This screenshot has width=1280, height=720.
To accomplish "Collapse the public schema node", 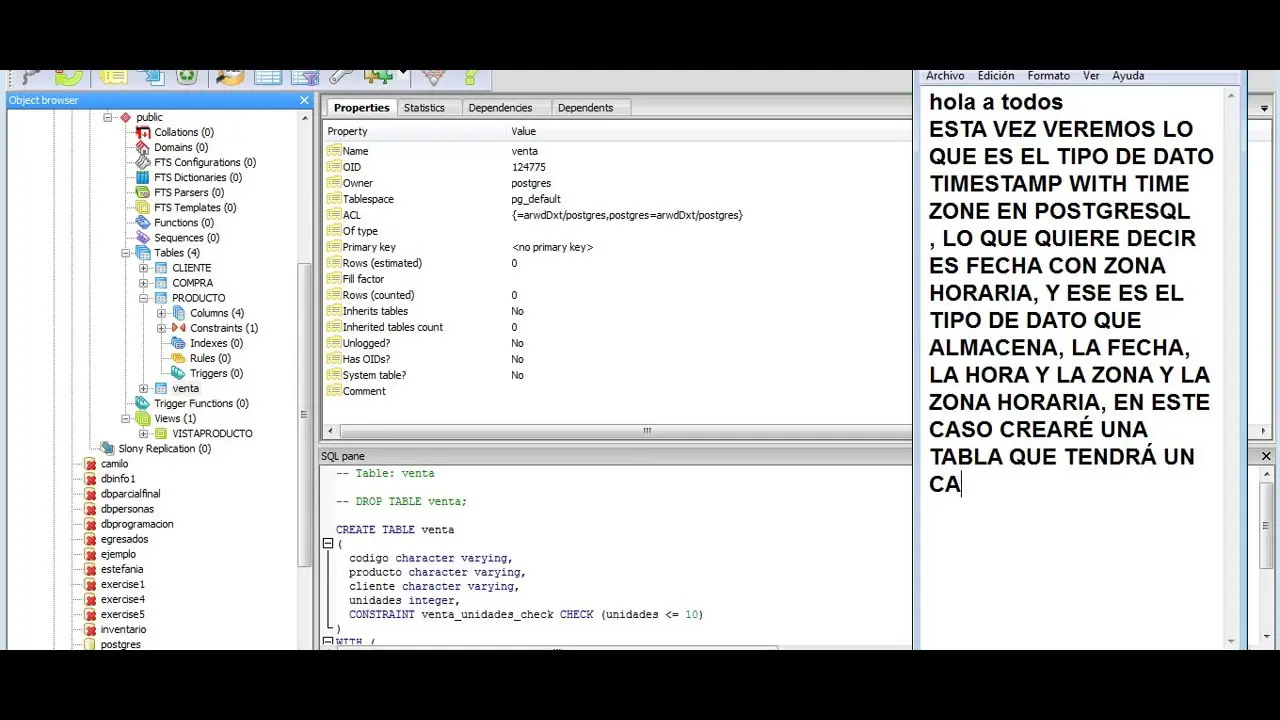I will coord(108,117).
